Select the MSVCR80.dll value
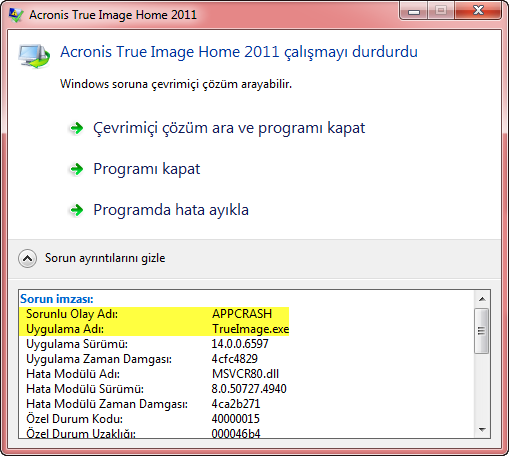This screenshot has width=509, height=456. (245, 374)
